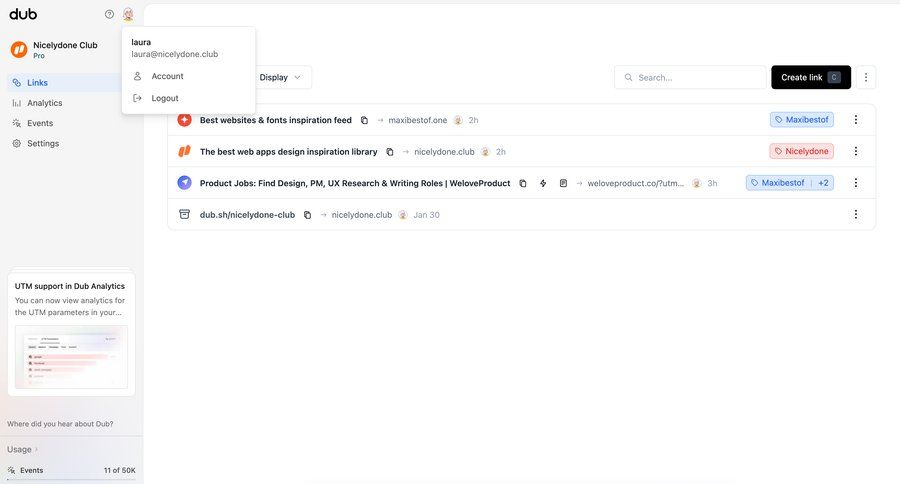Select the dub.sh/nicelydone-club link title
This screenshot has width=900, height=484.
tap(247, 215)
